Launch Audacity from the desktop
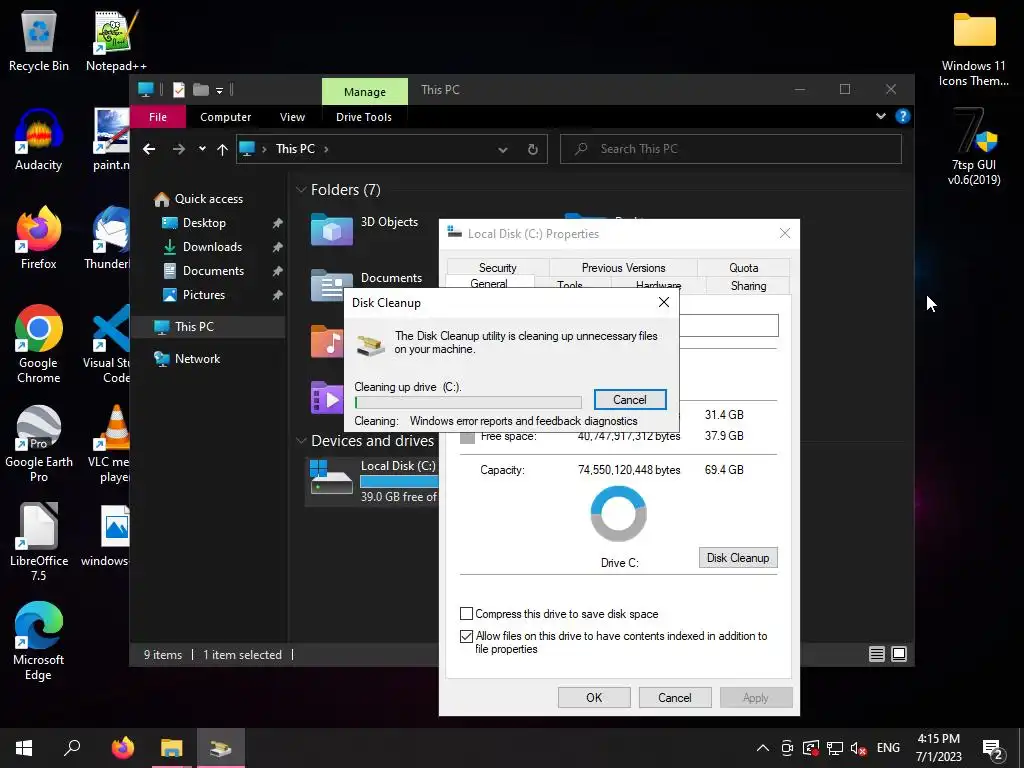This screenshot has height=768, width=1024. tap(39, 140)
